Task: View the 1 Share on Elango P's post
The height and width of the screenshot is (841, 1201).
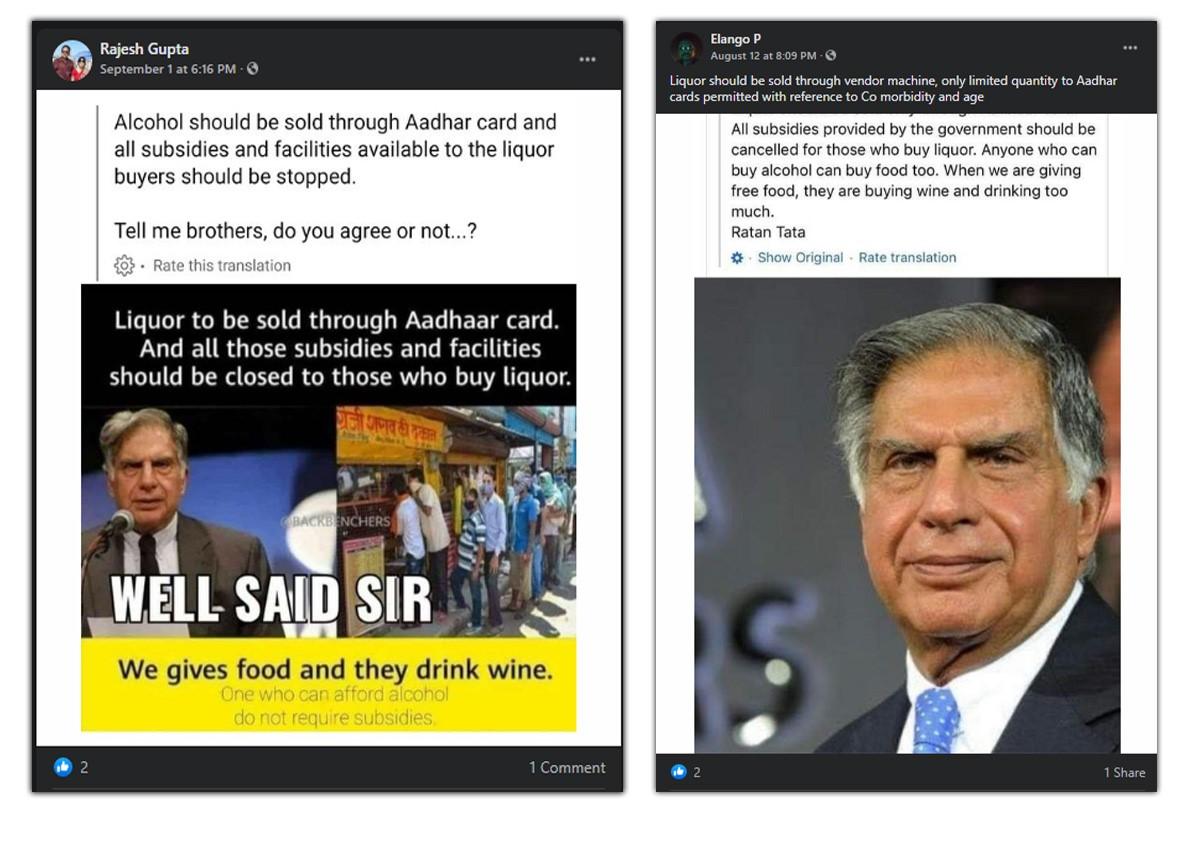Action: point(1124,772)
